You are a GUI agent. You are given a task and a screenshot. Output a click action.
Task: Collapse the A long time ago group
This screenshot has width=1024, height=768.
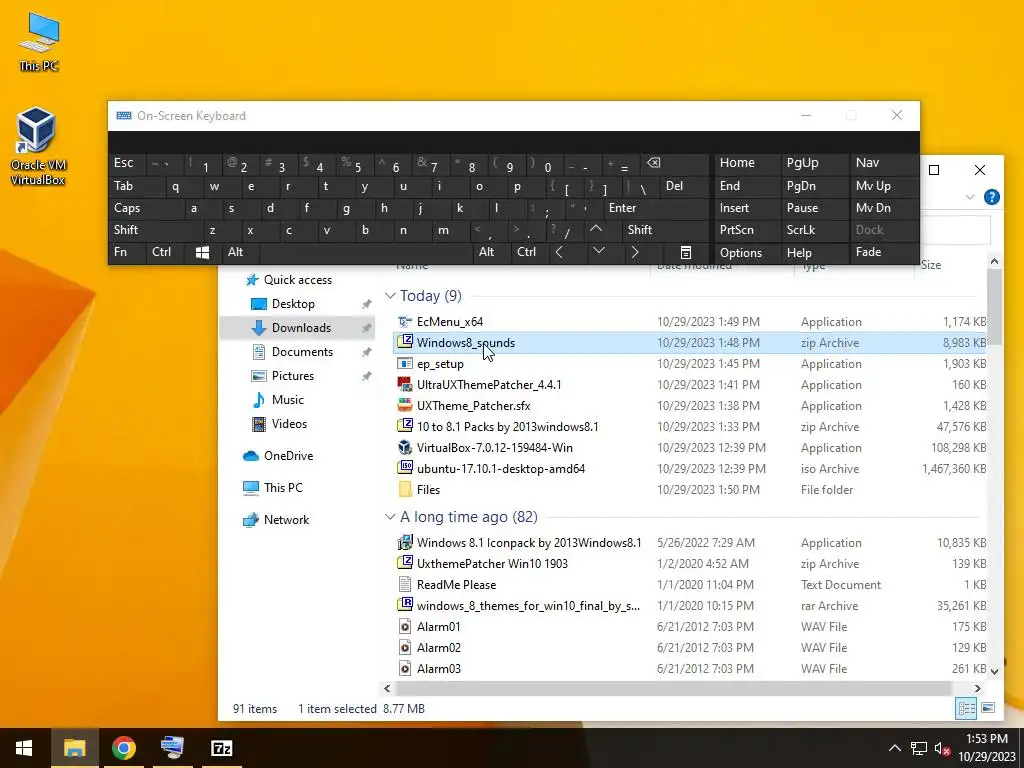(x=391, y=517)
